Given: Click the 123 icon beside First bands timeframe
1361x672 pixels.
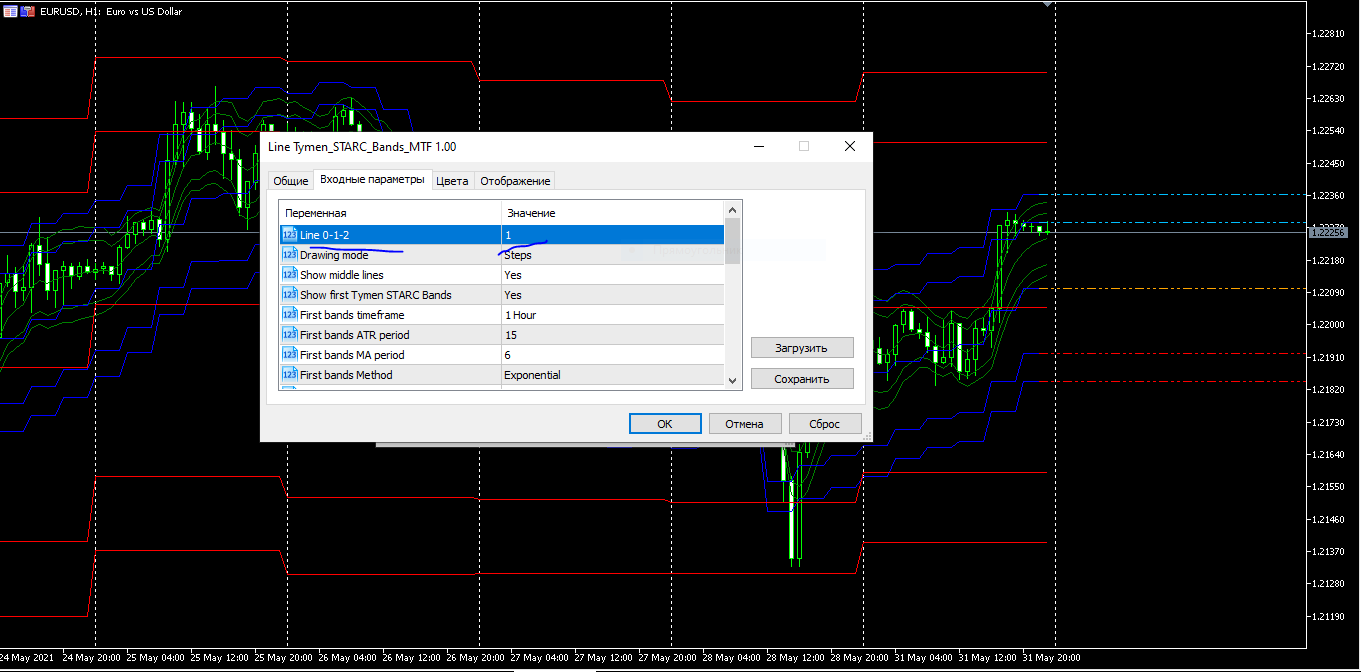Looking at the screenshot, I should (x=290, y=314).
